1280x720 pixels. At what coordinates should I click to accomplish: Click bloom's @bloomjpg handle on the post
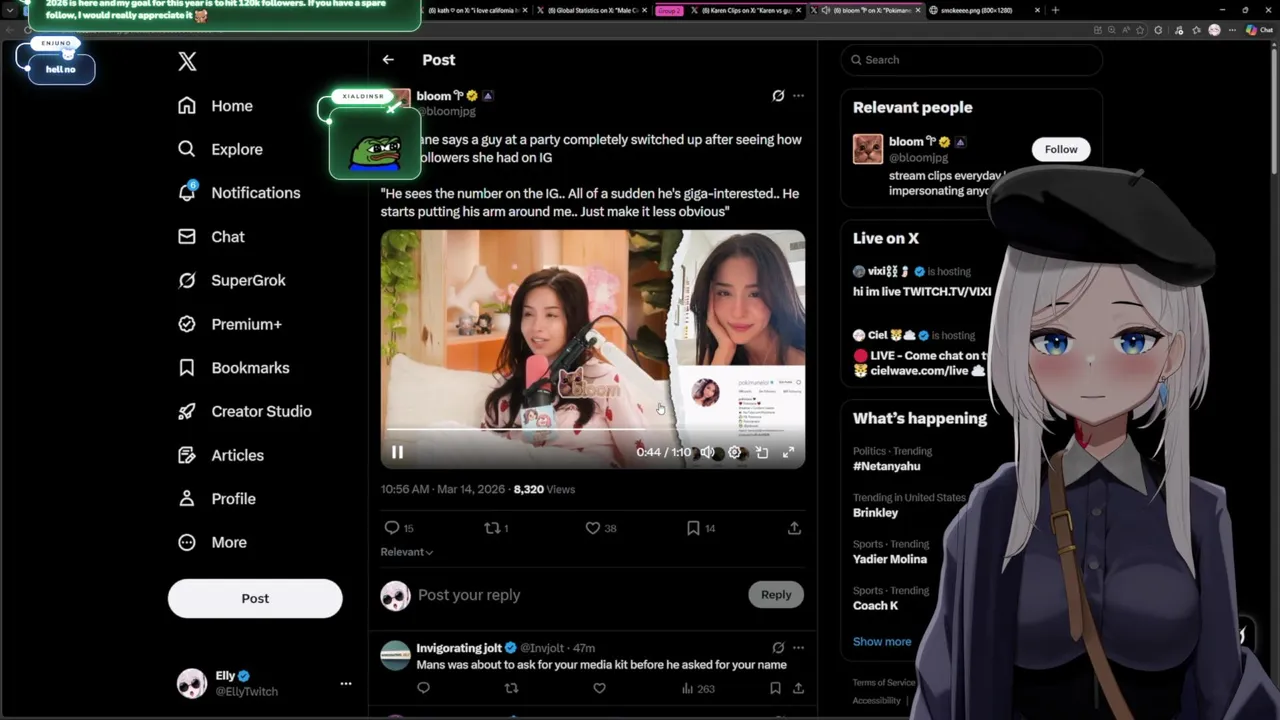(x=446, y=112)
